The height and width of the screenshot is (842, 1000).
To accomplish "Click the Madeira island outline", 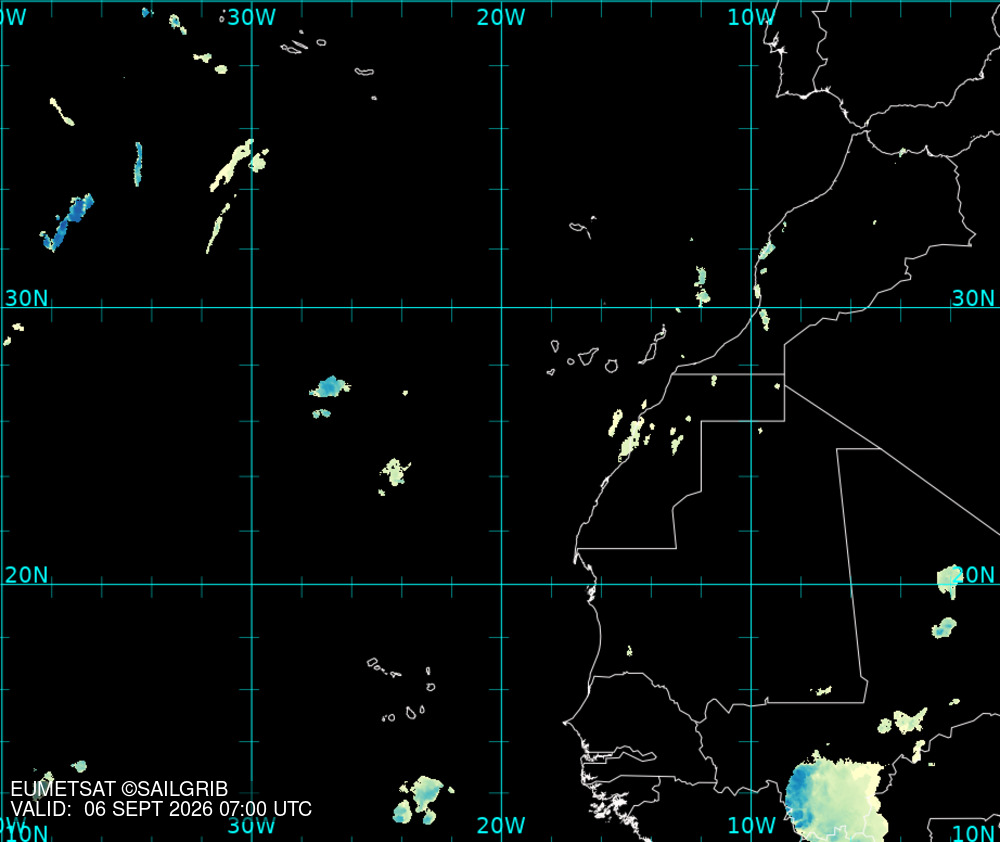I will point(582,226).
